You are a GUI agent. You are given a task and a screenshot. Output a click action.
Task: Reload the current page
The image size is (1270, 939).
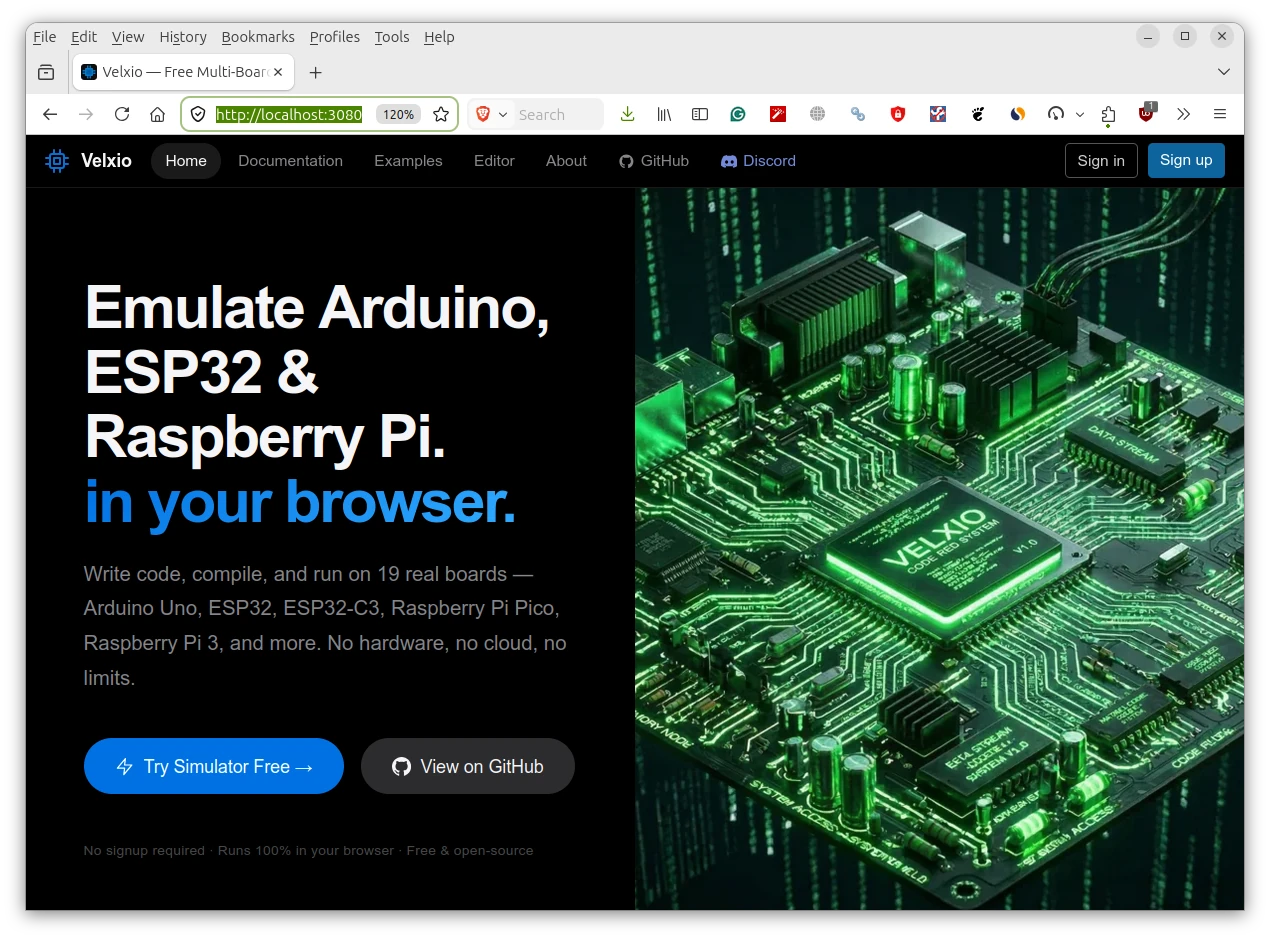pyautogui.click(x=122, y=115)
